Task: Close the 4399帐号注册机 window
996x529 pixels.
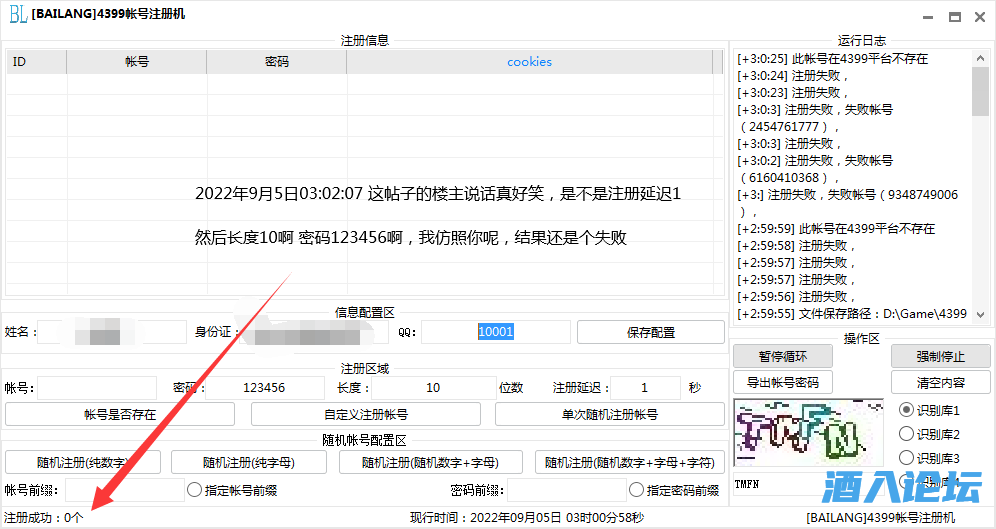Action: pos(980,17)
